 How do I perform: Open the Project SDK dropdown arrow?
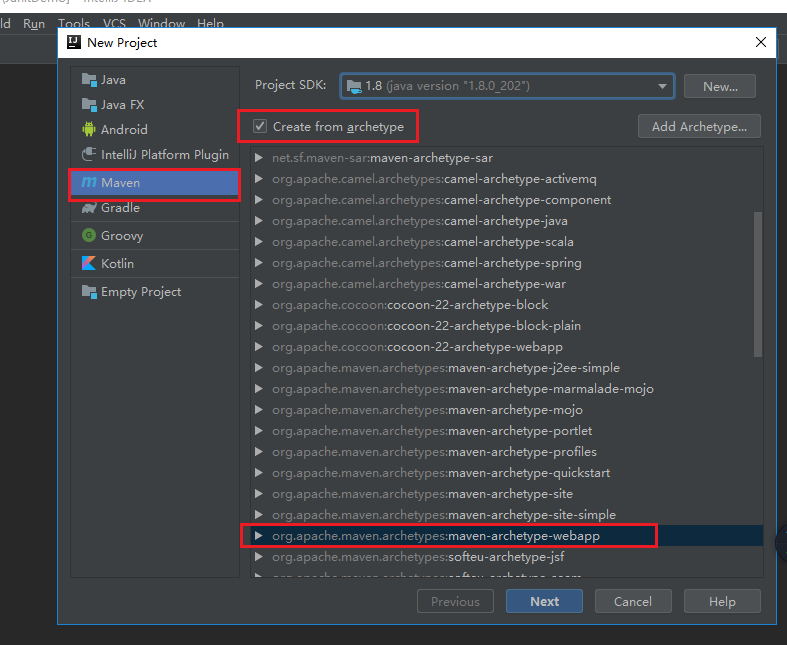(x=662, y=86)
